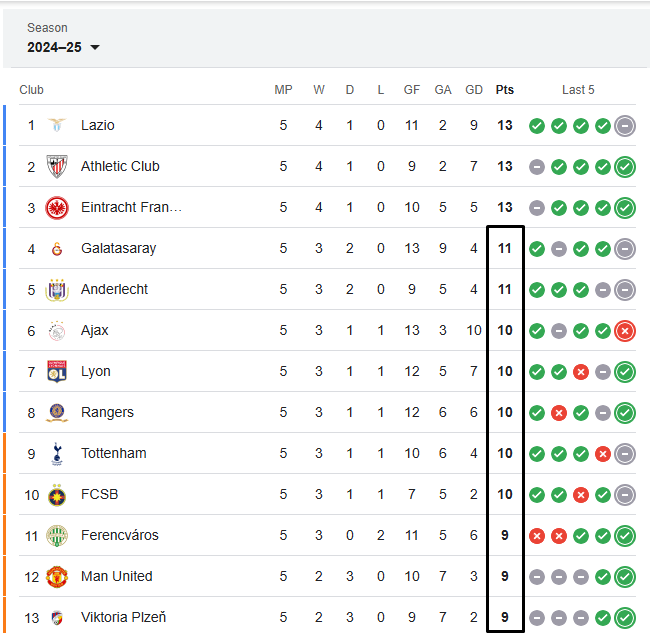Click the GD column header
The height and width of the screenshot is (633, 650).
coord(474,90)
